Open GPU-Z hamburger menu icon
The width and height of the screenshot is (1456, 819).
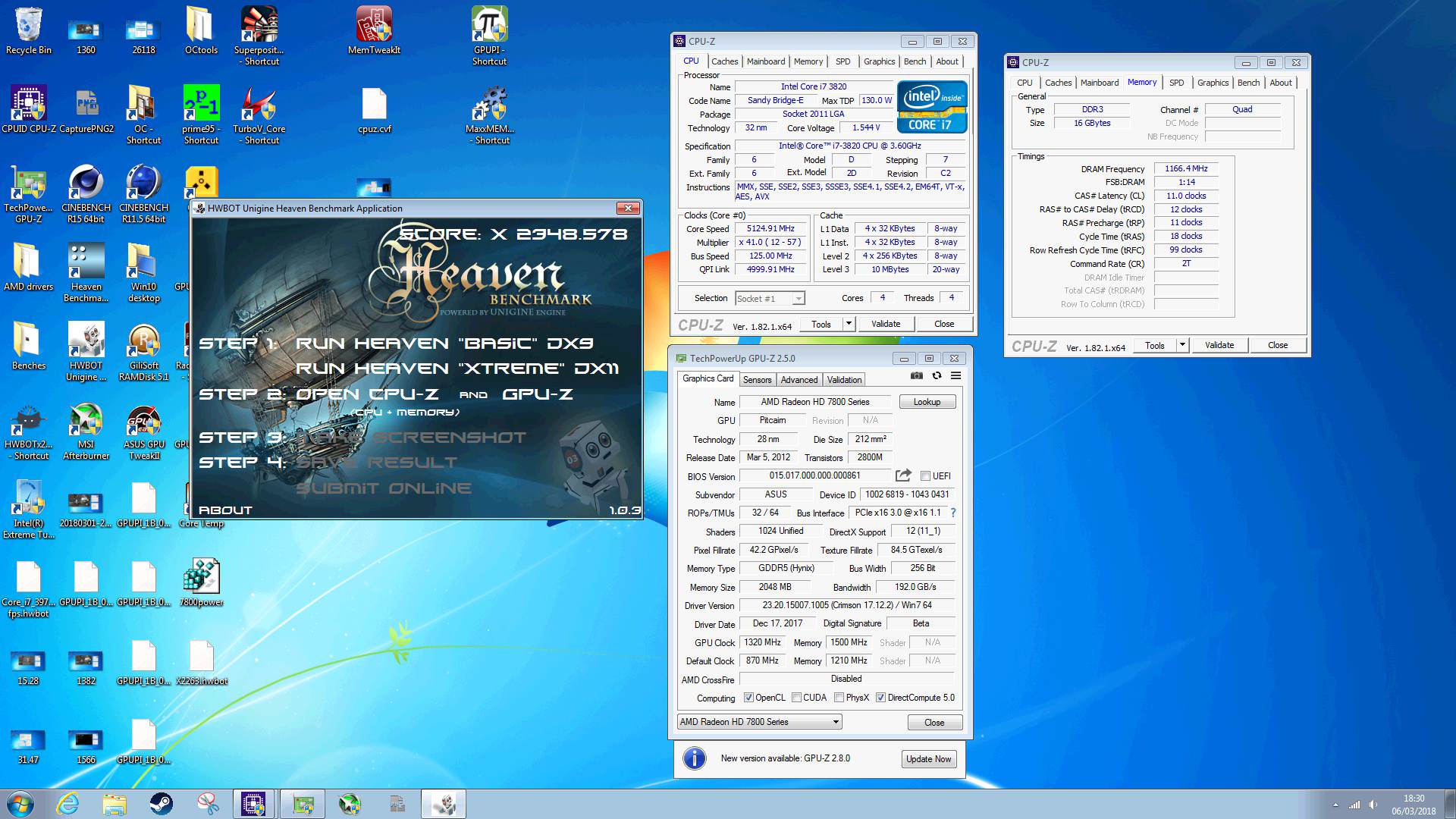tap(956, 375)
